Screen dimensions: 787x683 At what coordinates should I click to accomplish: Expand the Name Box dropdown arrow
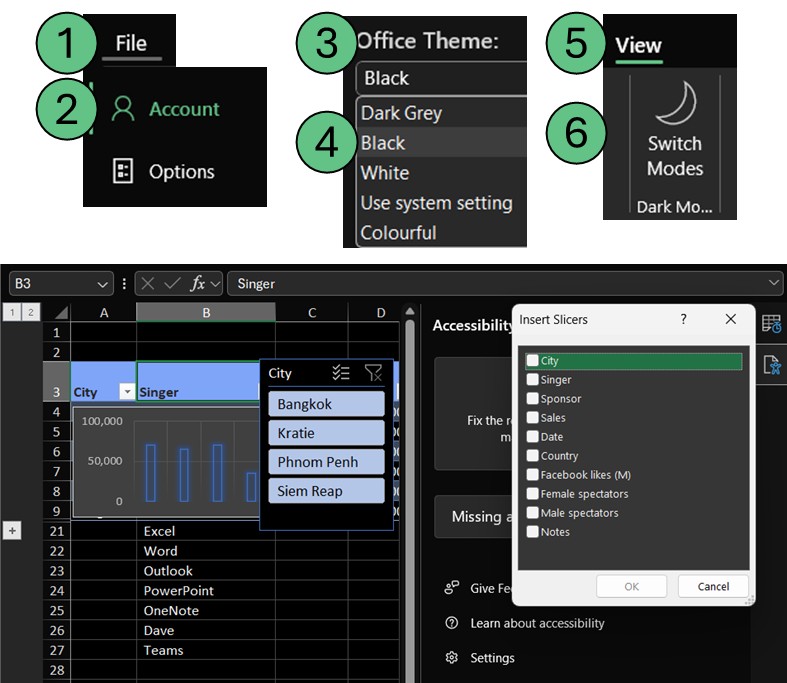[x=102, y=285]
